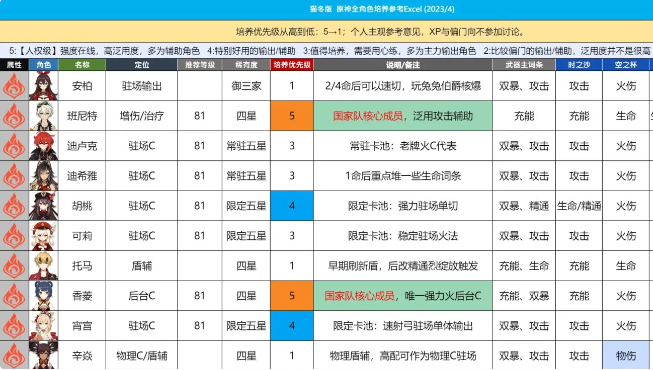Select 迪卢克's character portrait

pyautogui.click(x=43, y=146)
